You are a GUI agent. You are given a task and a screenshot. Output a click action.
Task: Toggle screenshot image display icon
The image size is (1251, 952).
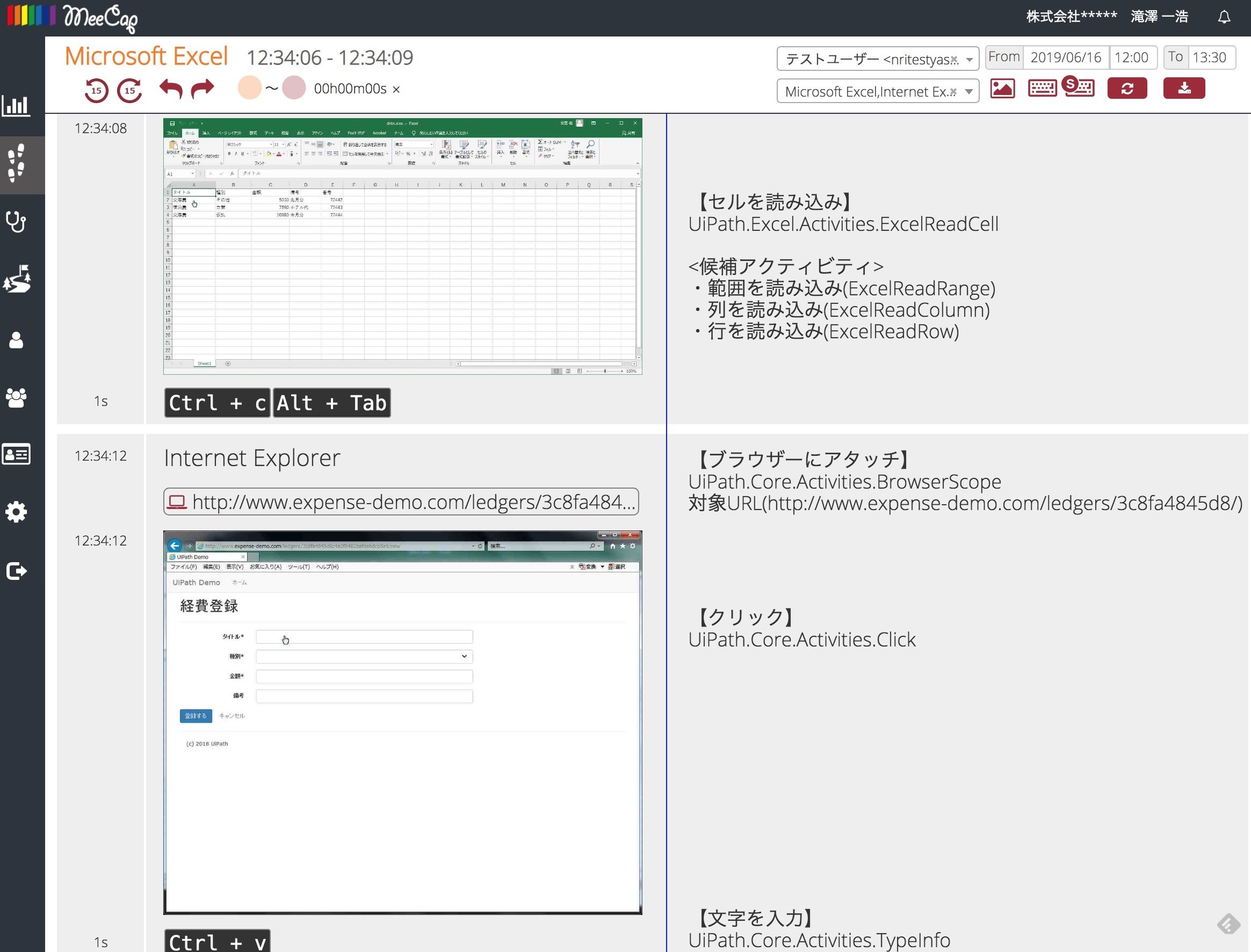coord(1002,89)
